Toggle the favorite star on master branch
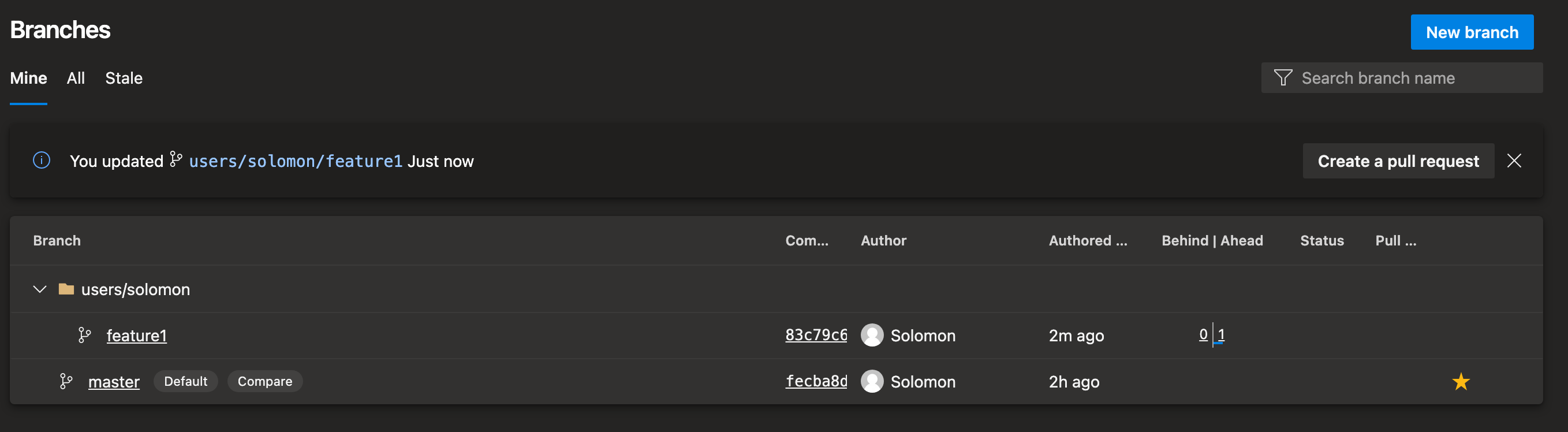Image resolution: width=1568 pixels, height=432 pixels. click(x=1460, y=381)
